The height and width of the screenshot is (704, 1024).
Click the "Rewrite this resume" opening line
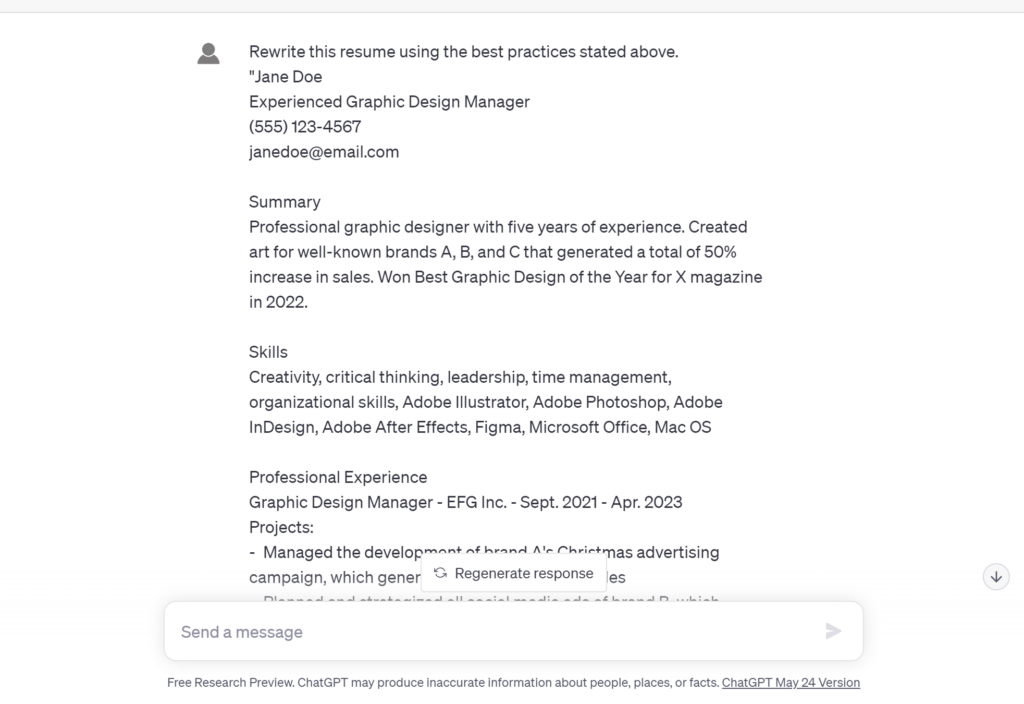[464, 52]
